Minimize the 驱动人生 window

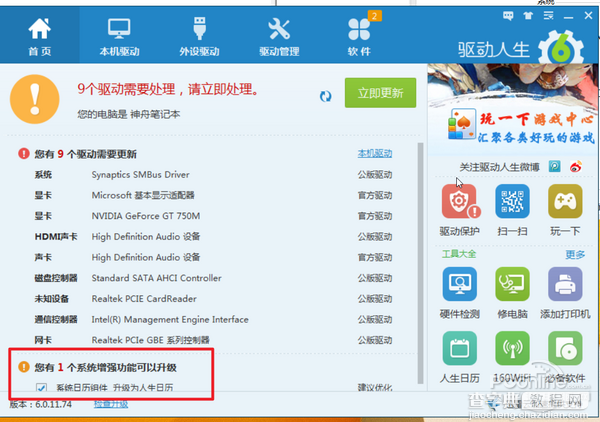[x=568, y=16]
